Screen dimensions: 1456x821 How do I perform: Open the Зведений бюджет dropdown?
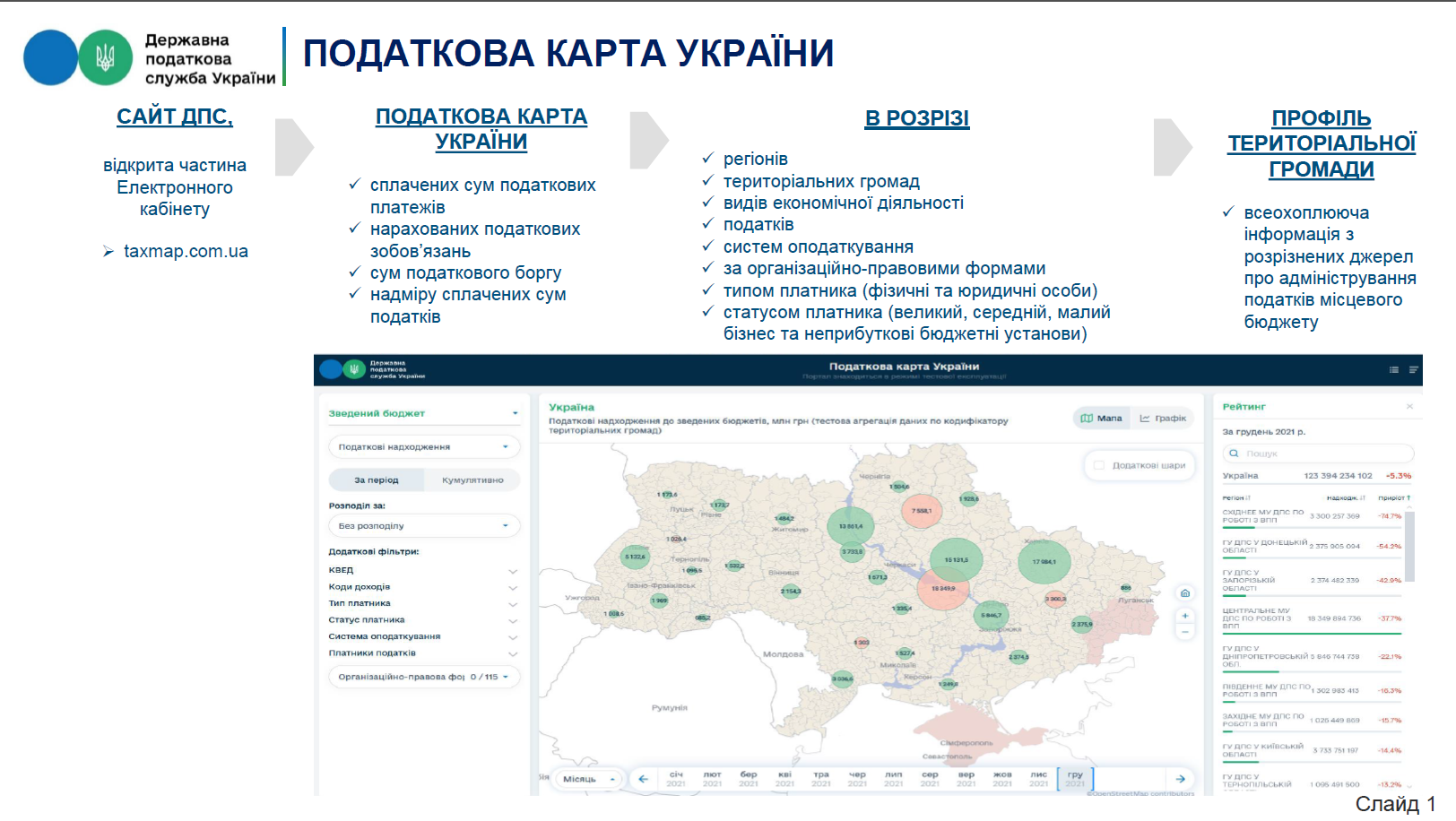[424, 413]
